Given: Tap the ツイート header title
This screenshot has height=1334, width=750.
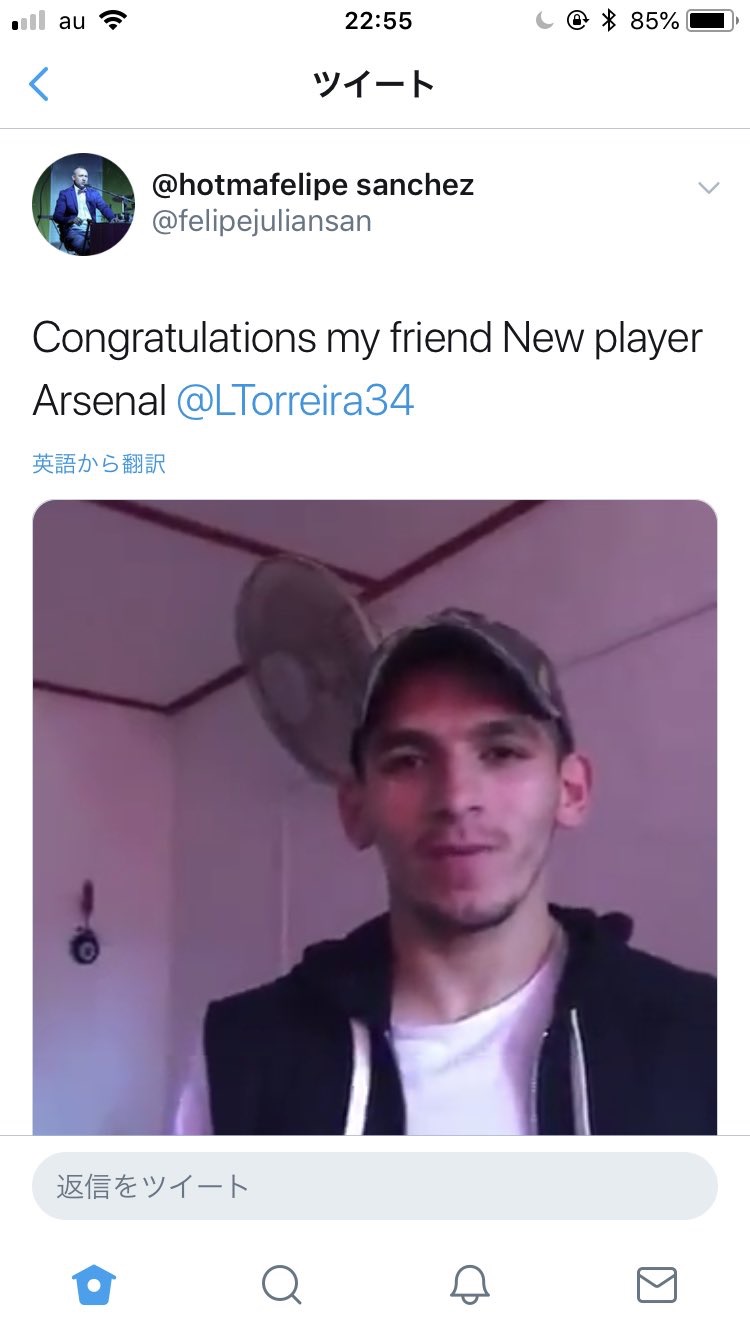Looking at the screenshot, I should (x=374, y=85).
